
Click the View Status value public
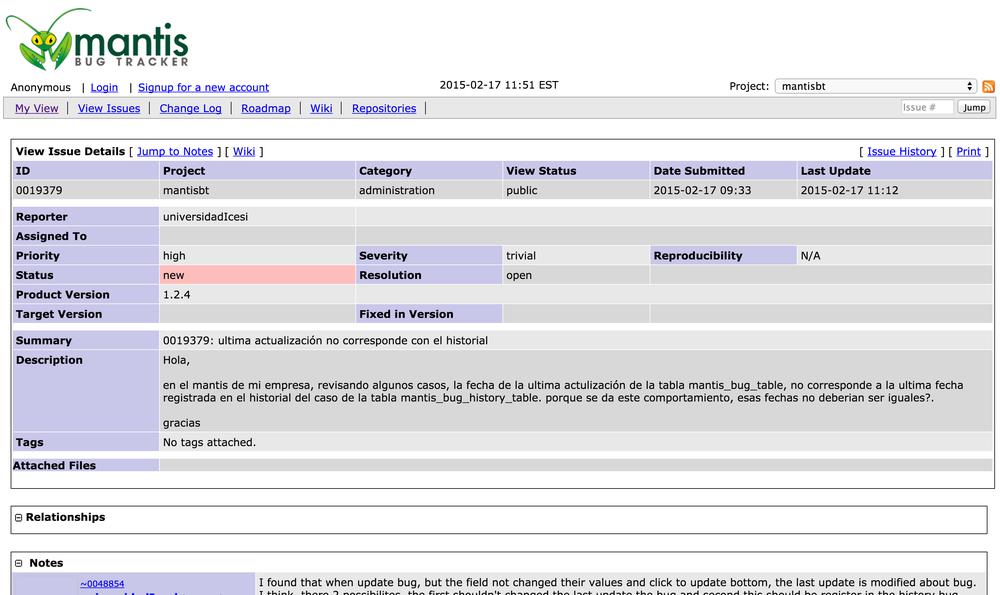522,190
